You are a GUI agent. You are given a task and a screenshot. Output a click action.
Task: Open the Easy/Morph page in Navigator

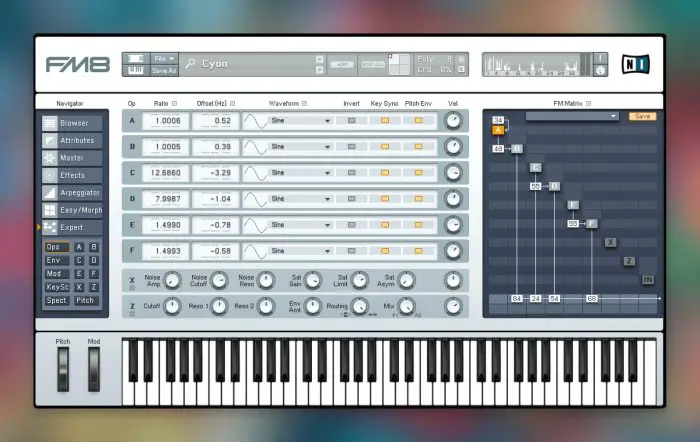coord(72,210)
